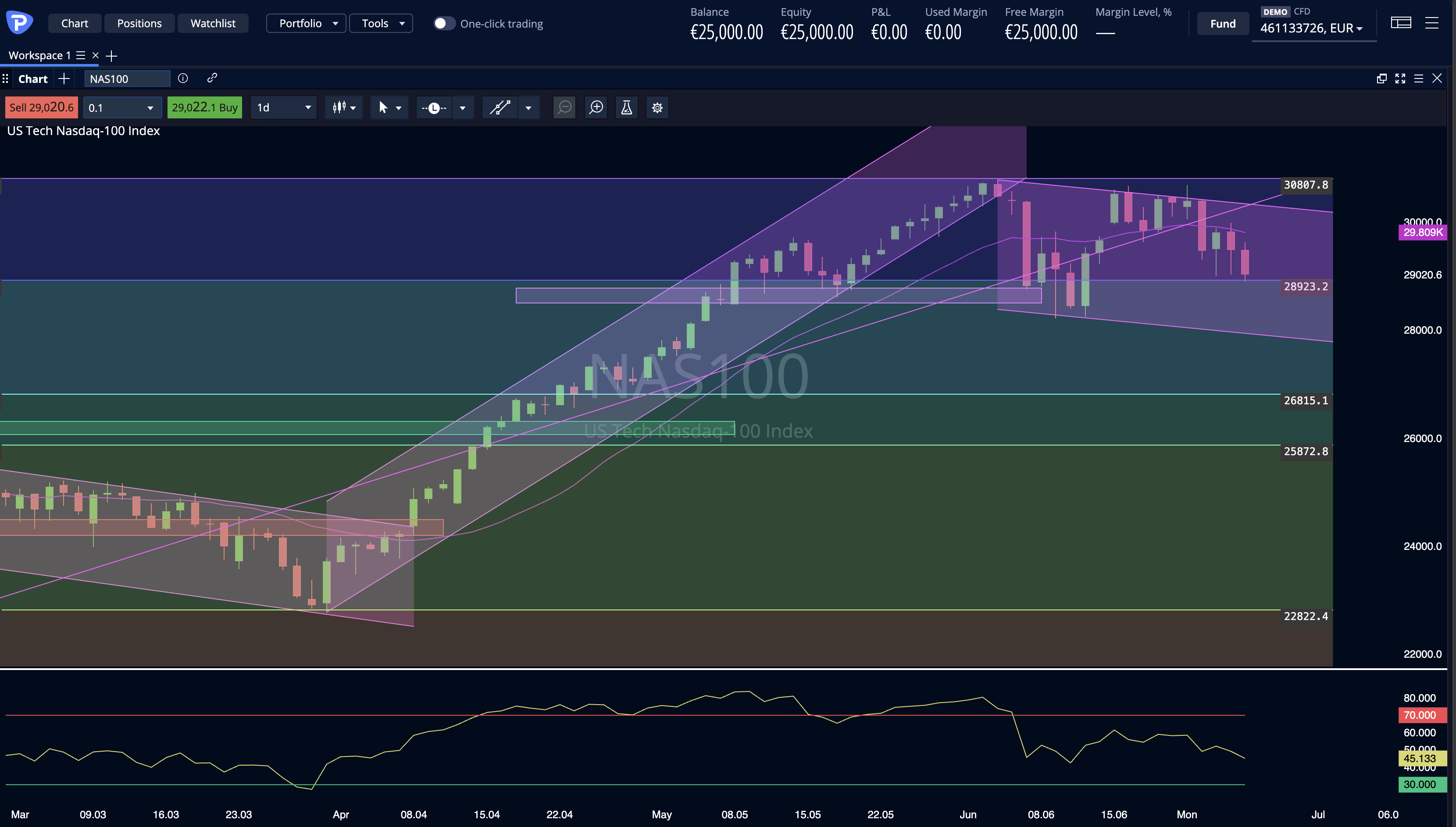The height and width of the screenshot is (827, 1456).
Task: Select Workspace 1 tab
Action: (39, 55)
